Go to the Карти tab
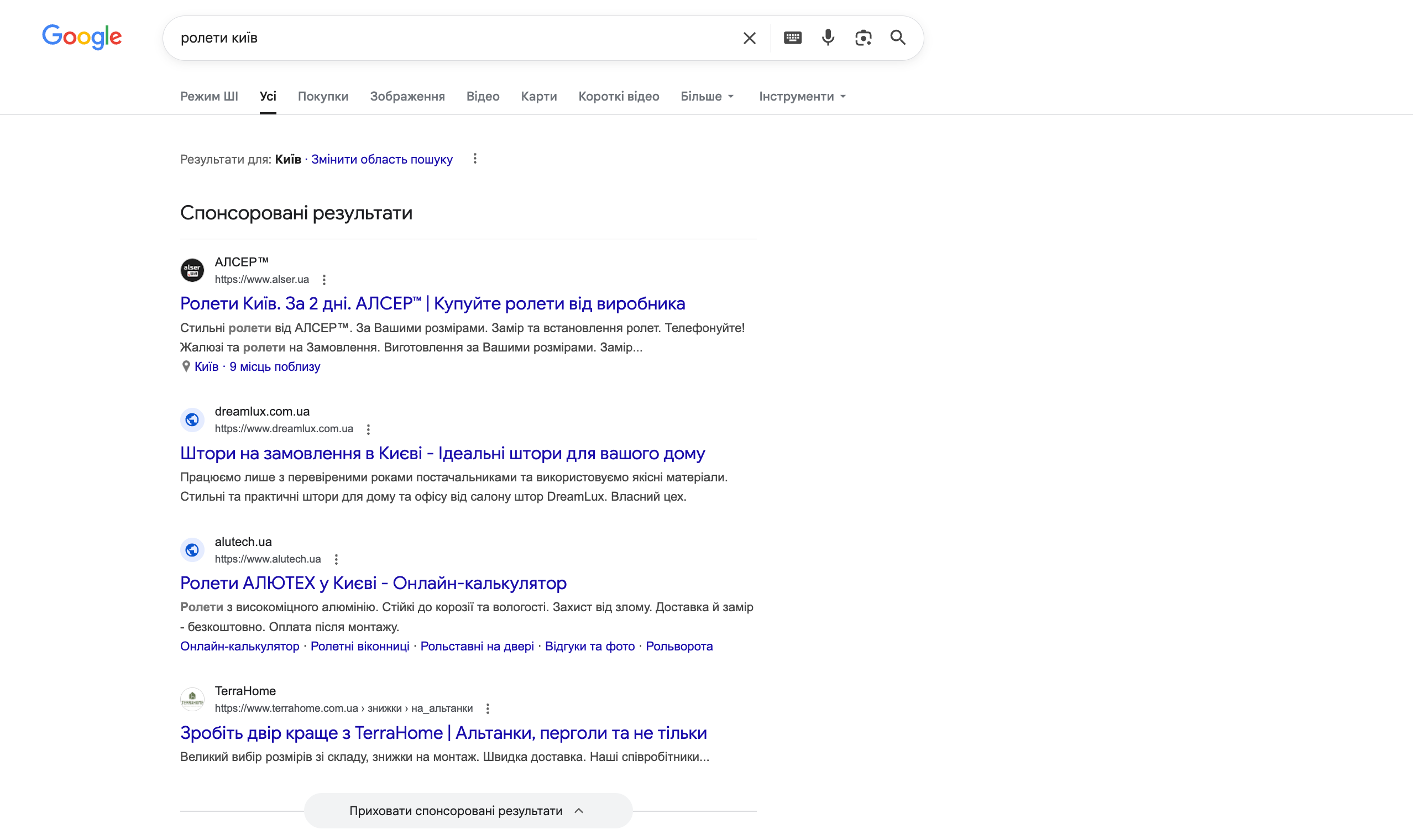The height and width of the screenshot is (840, 1413). 538,96
